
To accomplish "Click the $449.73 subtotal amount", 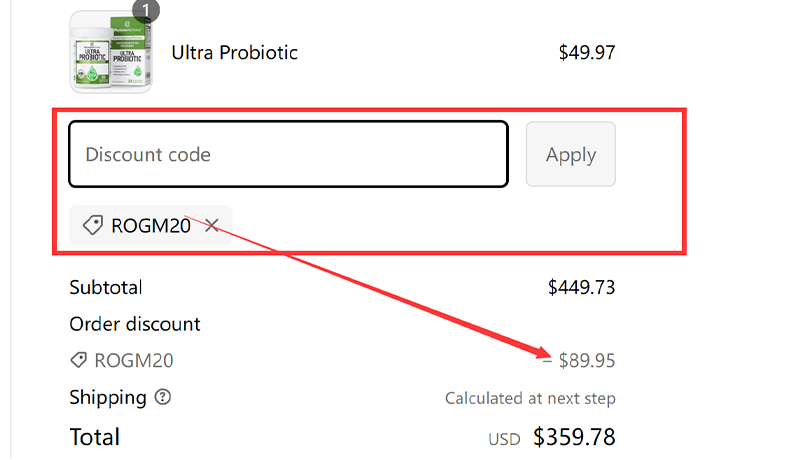I will (581, 288).
